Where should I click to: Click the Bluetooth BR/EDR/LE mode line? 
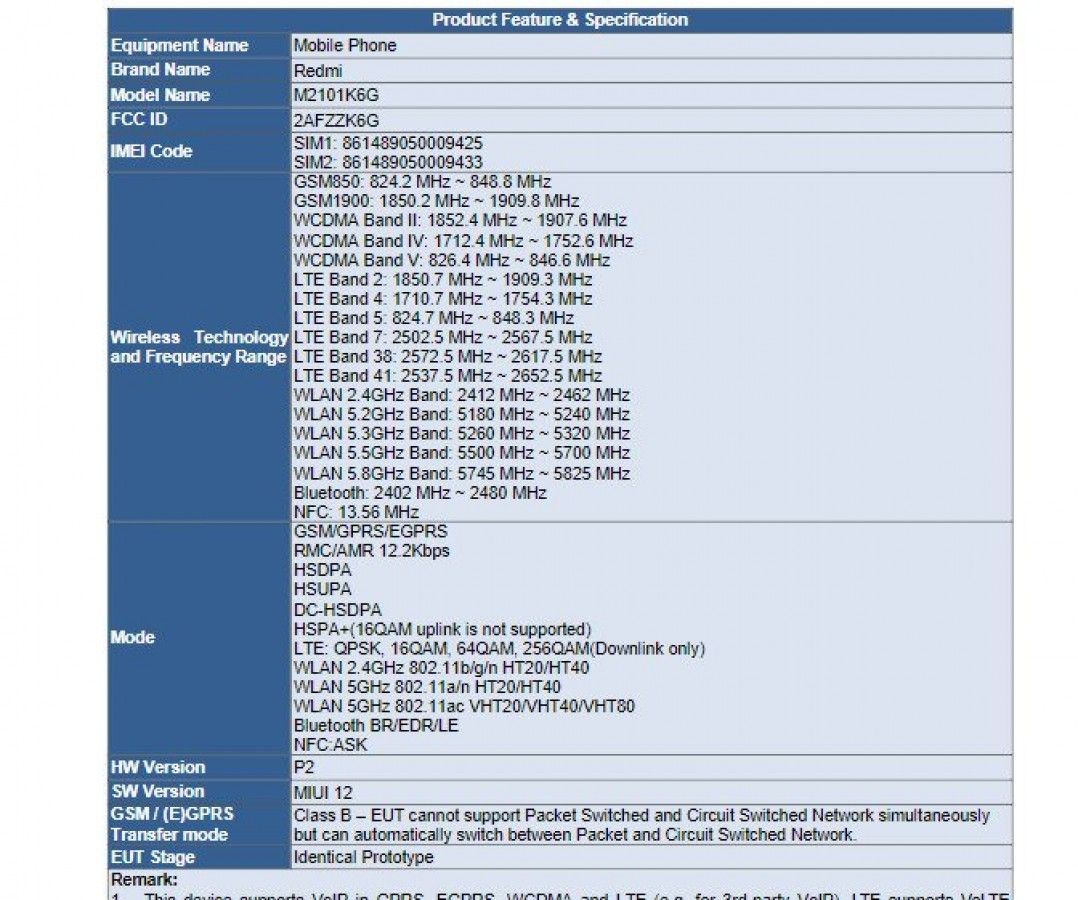coord(376,726)
